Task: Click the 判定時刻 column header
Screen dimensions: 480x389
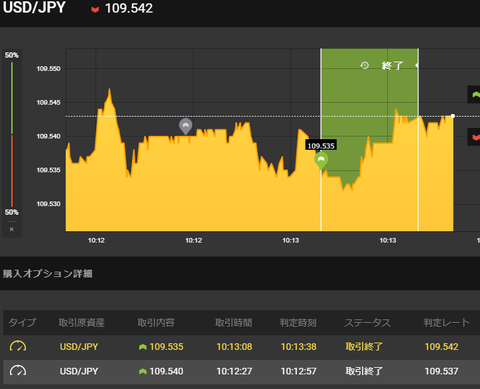Action: click(298, 322)
